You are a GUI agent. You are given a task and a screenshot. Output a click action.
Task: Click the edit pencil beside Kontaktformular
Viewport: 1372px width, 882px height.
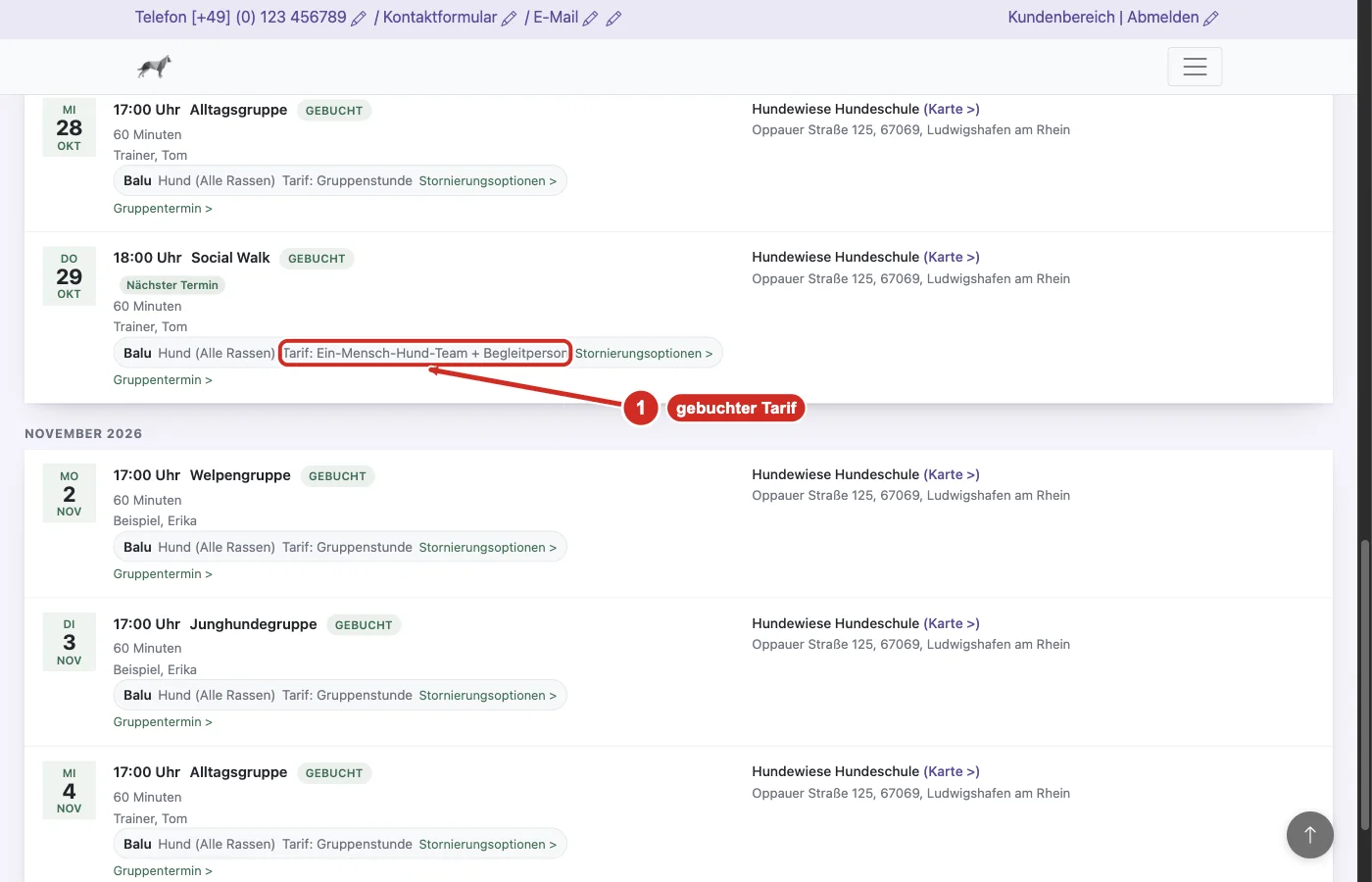pyautogui.click(x=509, y=19)
